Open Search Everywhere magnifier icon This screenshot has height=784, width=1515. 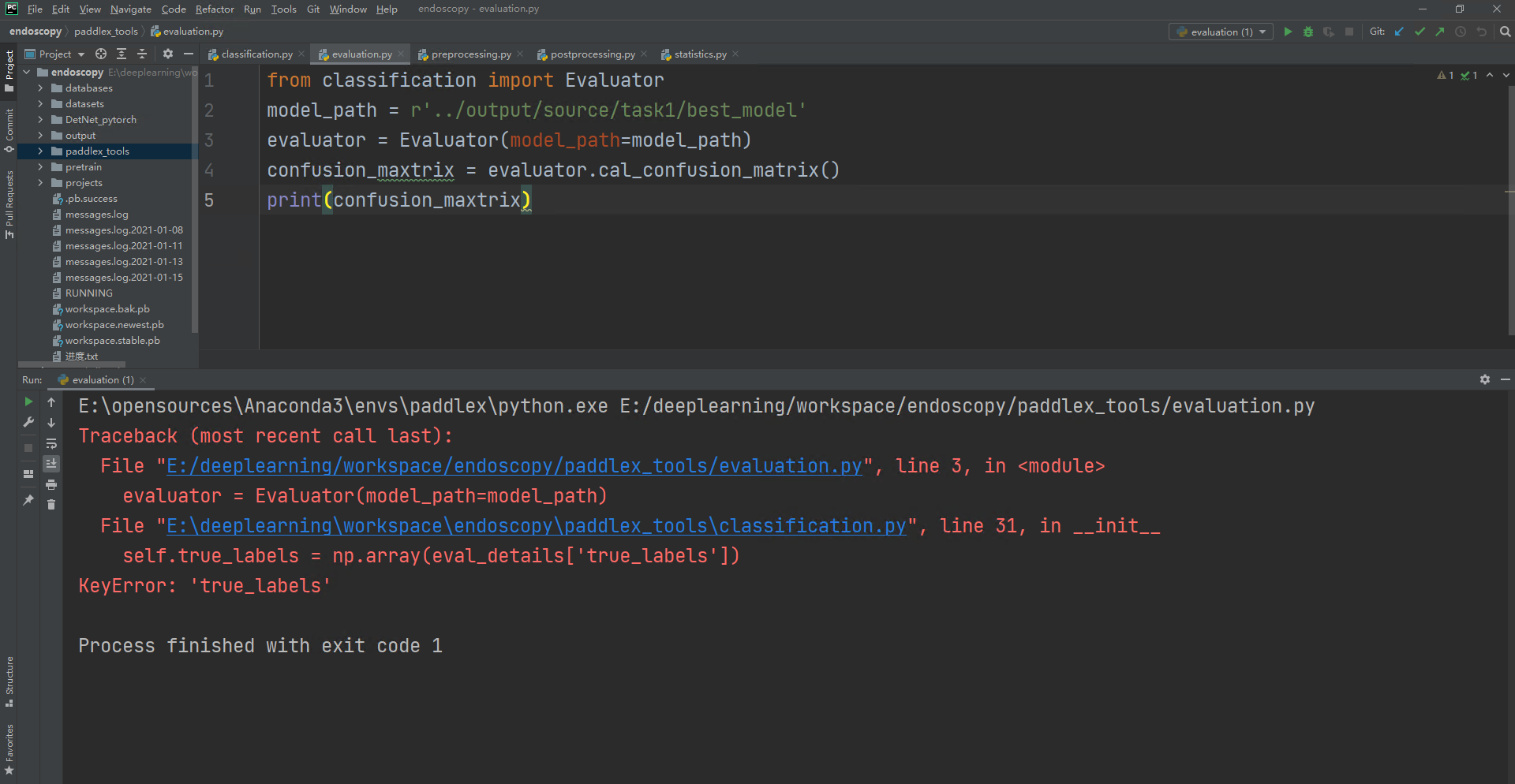pos(1505,32)
